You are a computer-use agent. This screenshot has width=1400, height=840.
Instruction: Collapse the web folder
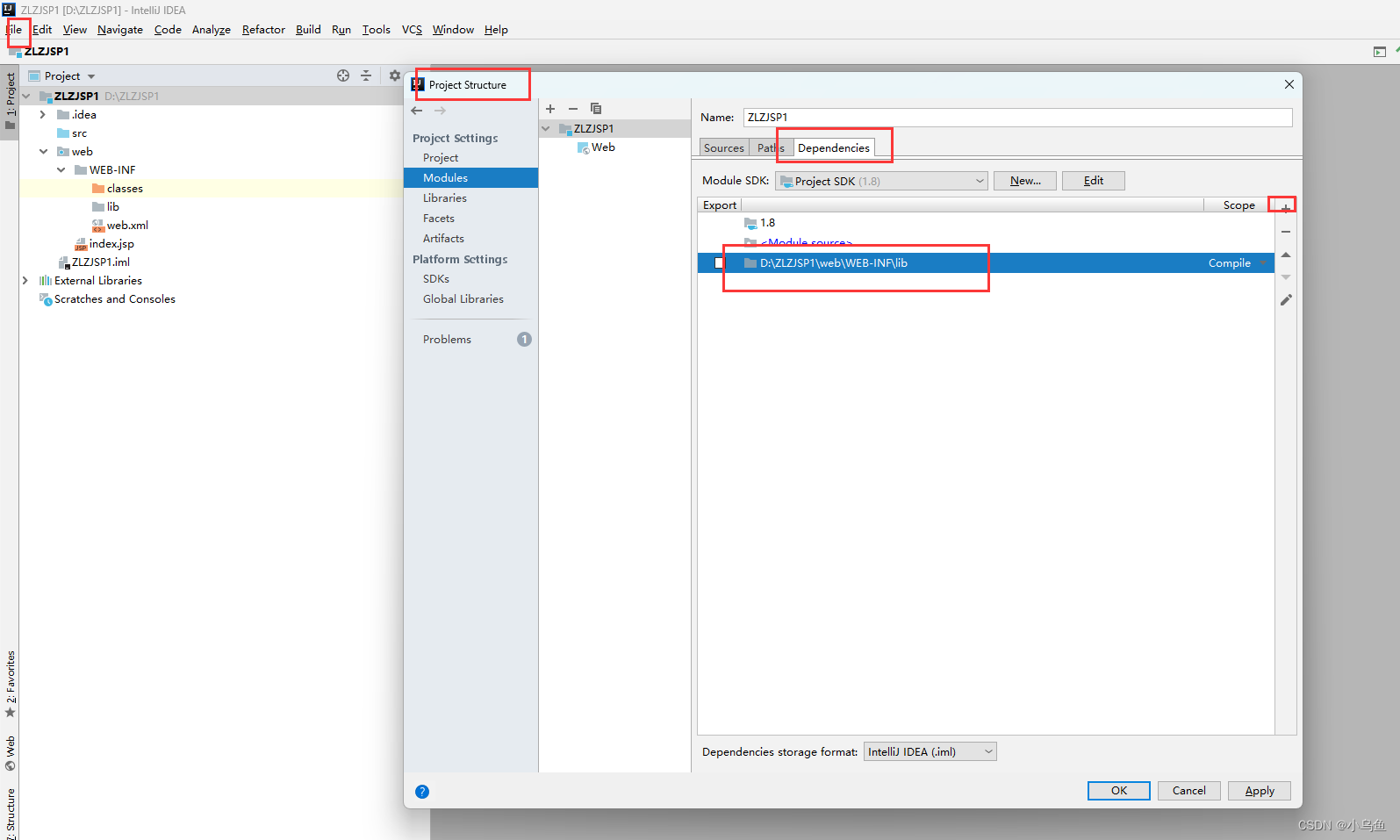(43, 152)
